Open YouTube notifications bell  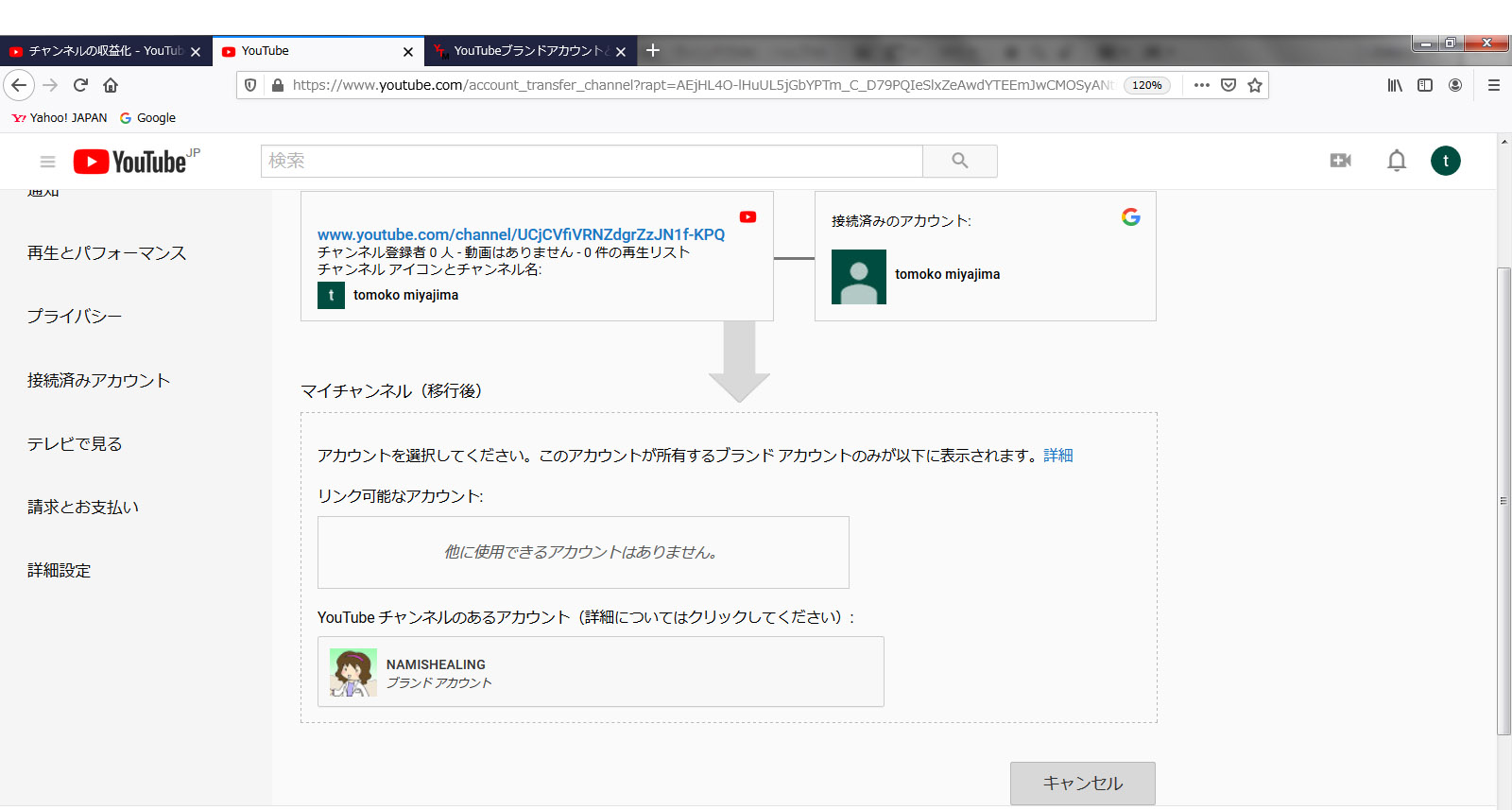(x=1397, y=161)
